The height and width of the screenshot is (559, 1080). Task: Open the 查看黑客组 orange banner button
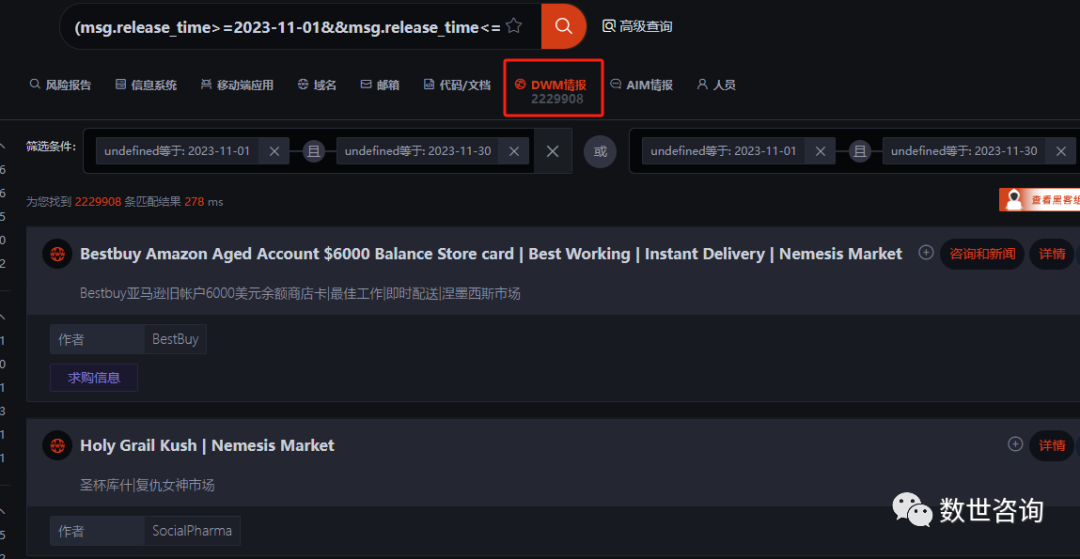[x=1040, y=200]
